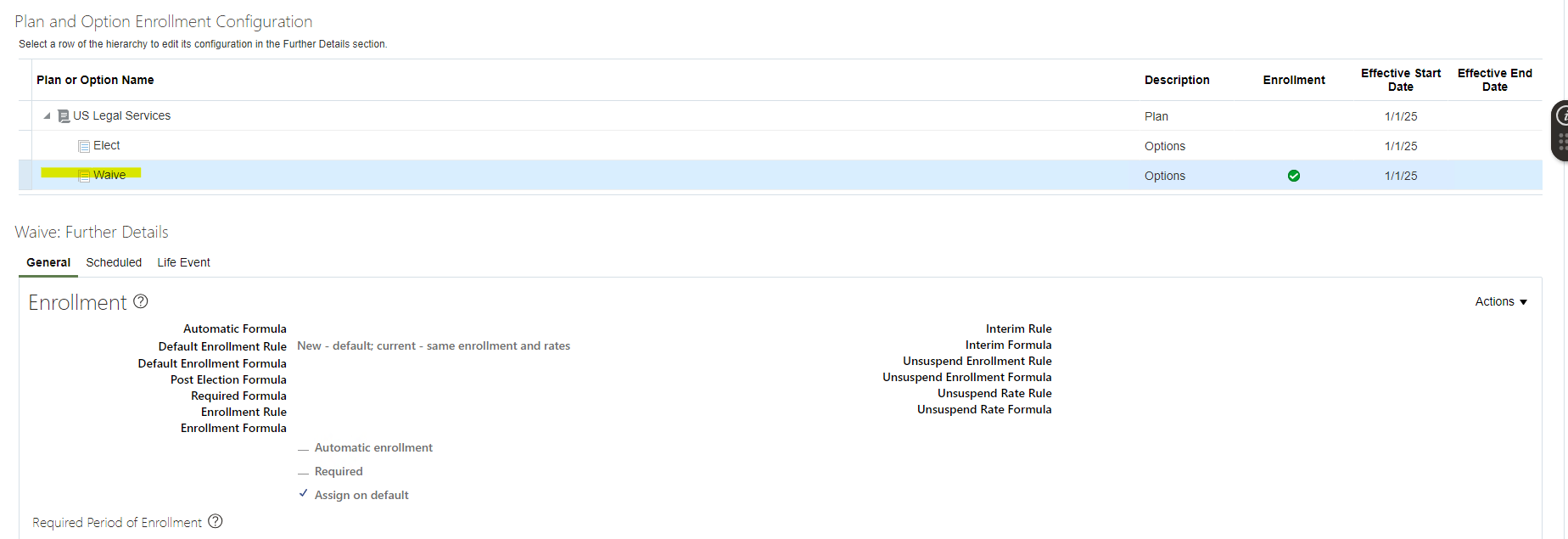Viewport: 1568px width, 539px height.
Task: Click the Required Formula label
Action: (238, 396)
